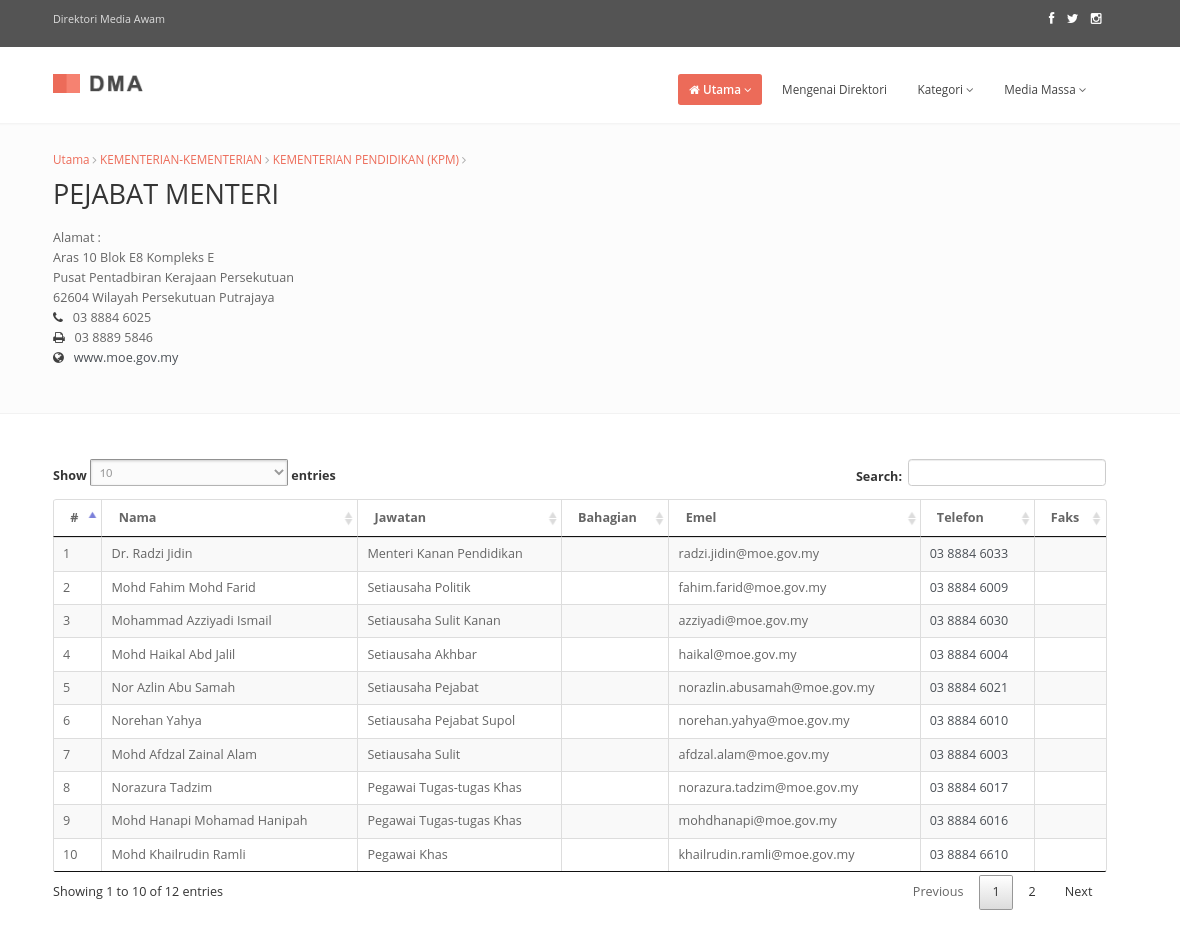Select email haikal@moe.gov.my
This screenshot has height=930, width=1180.
738,655
